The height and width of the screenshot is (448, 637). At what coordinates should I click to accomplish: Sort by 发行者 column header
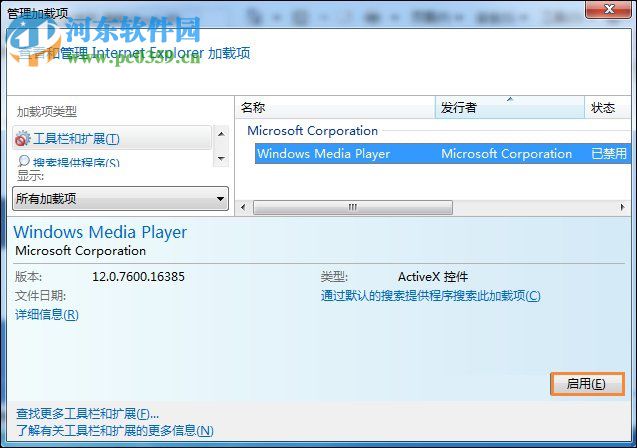coord(509,108)
